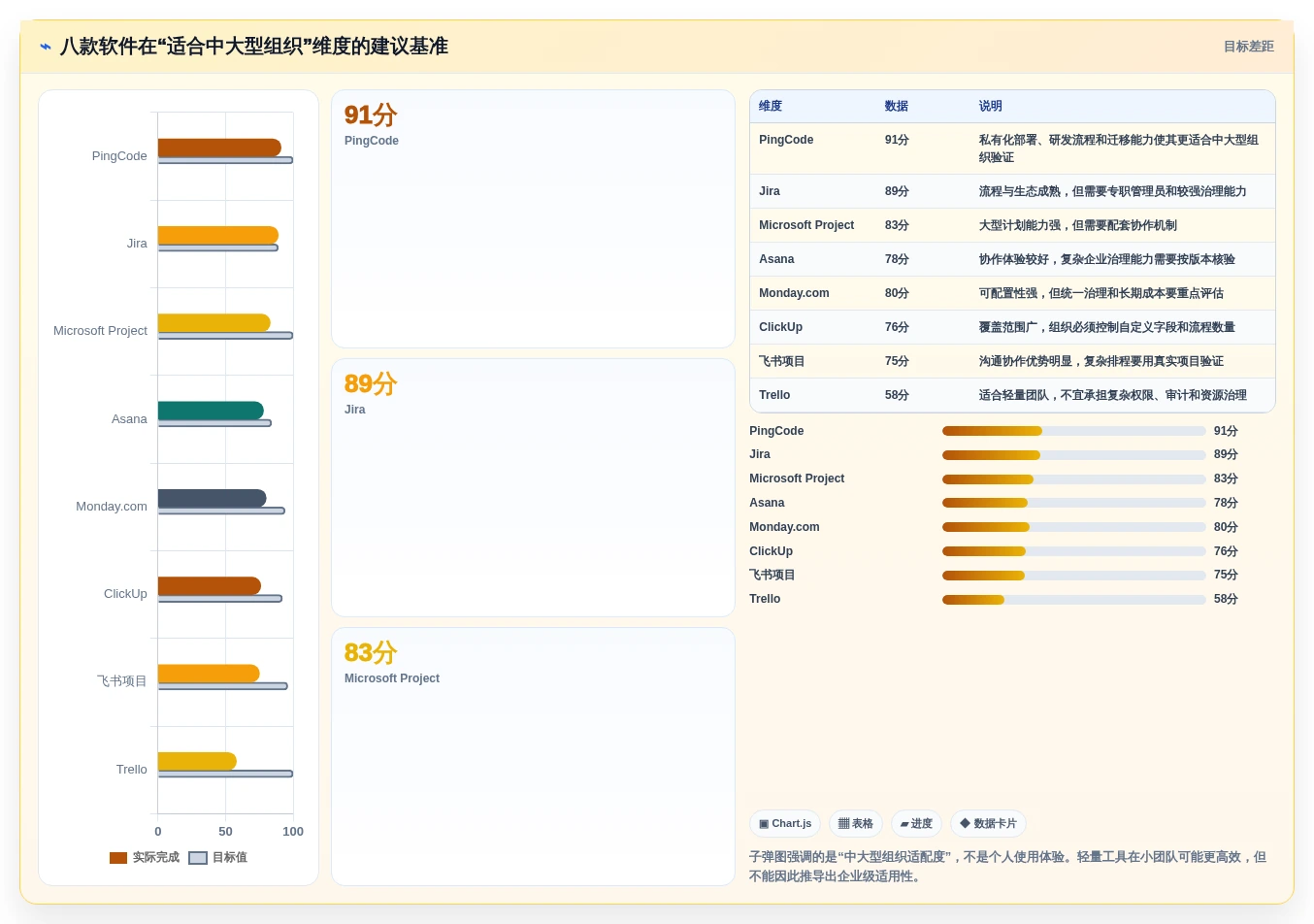Screen dimensions: 1314x924
Task: Click the Trello 58分 progress bar
Action: click(1073, 600)
